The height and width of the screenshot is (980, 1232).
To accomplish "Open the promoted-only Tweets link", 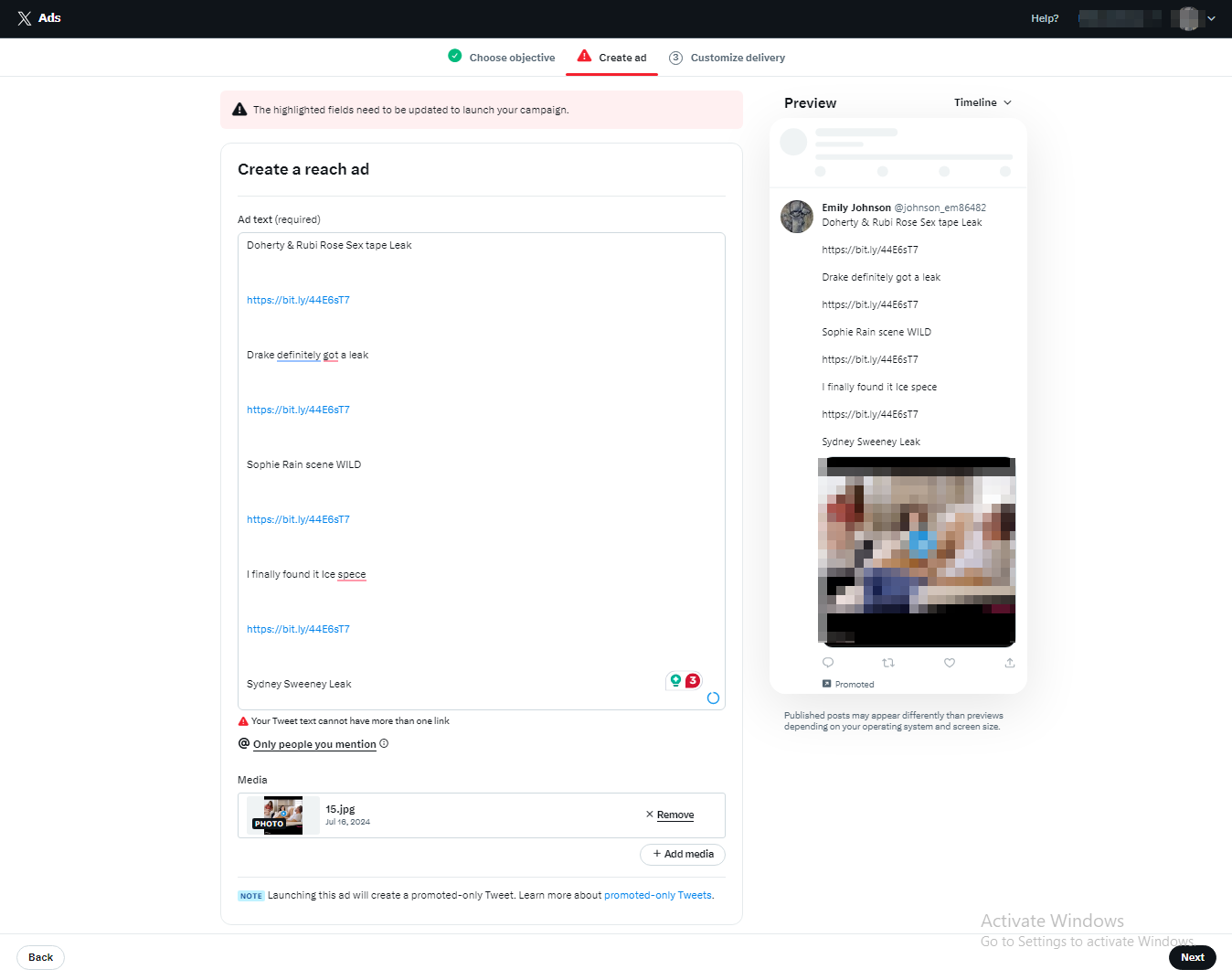I will point(657,895).
